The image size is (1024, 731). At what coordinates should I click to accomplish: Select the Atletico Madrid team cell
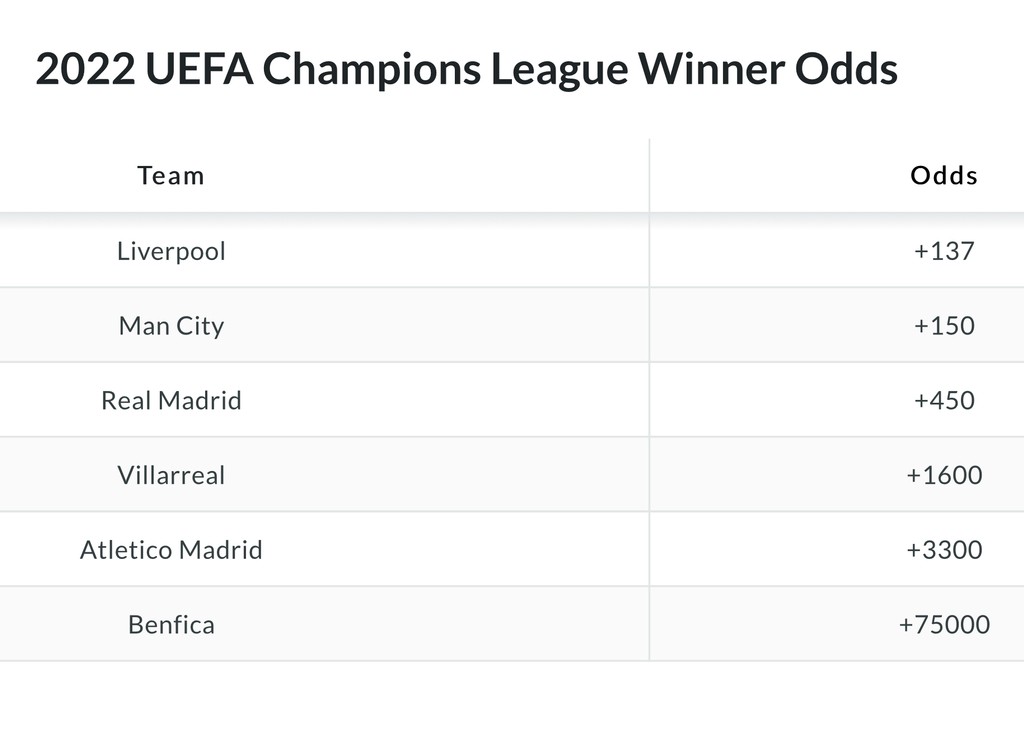coord(171,550)
